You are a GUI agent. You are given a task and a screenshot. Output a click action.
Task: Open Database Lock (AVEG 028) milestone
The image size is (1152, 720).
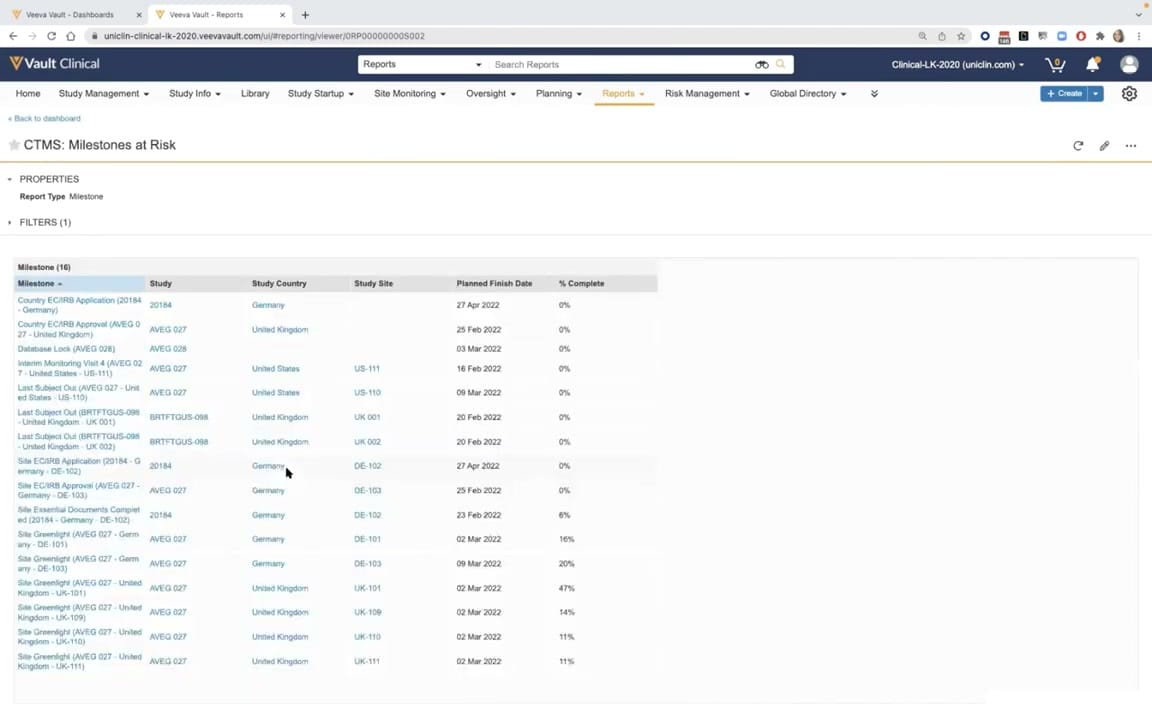(x=66, y=349)
